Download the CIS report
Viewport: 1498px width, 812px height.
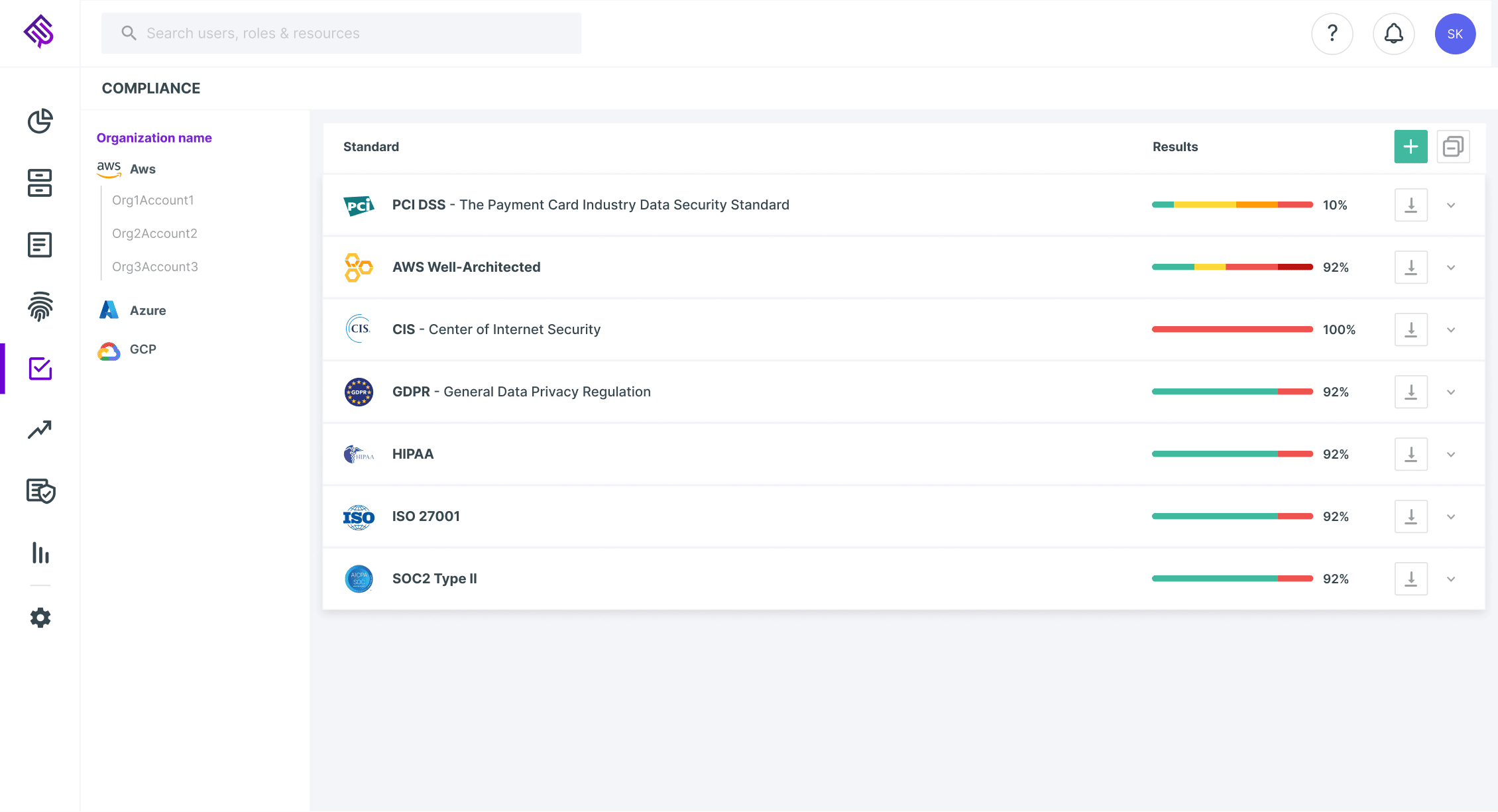pyautogui.click(x=1411, y=329)
